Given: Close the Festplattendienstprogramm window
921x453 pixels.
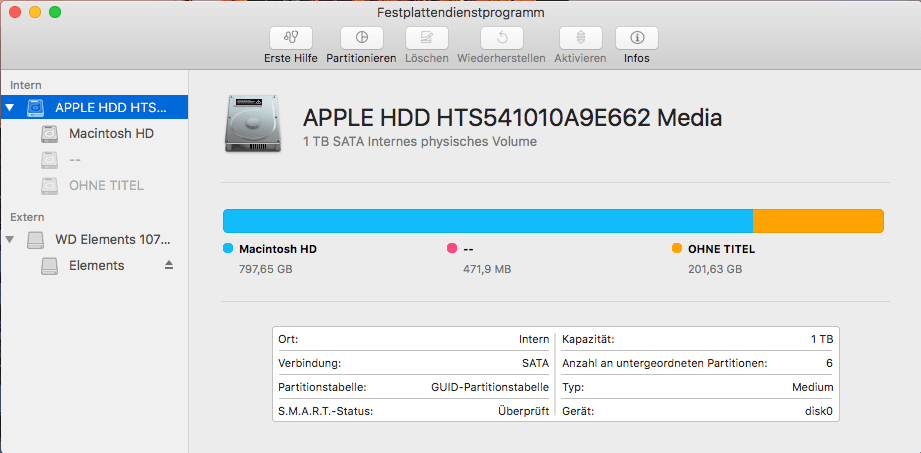Looking at the screenshot, I should point(15,12).
